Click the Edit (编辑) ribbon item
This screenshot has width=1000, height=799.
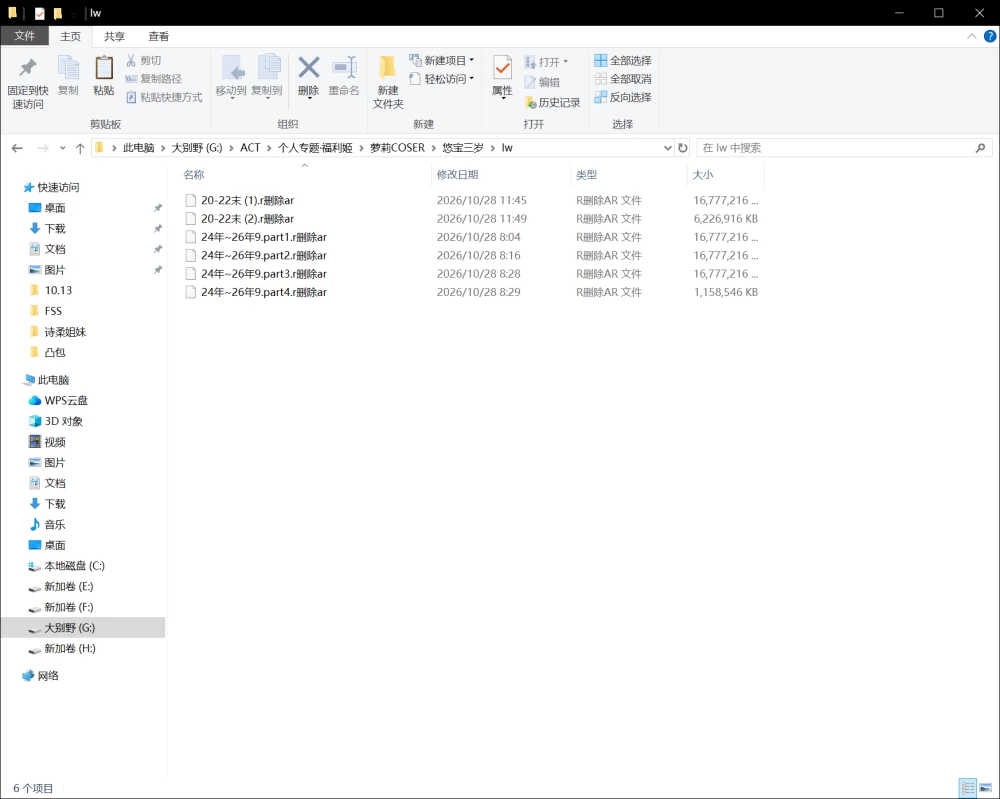tap(542, 82)
